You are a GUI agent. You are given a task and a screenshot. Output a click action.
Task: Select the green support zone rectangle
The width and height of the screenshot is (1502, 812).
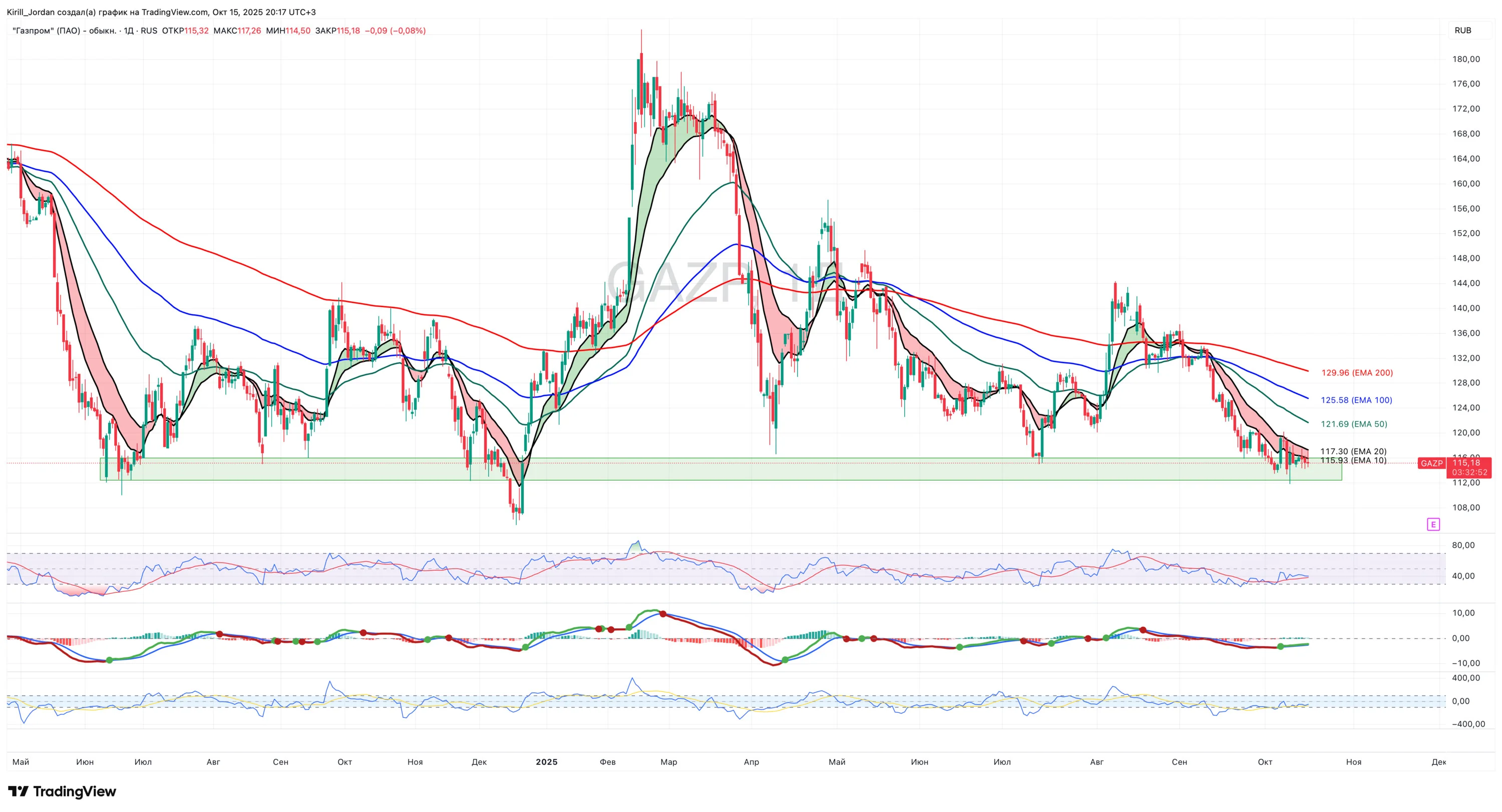click(x=720, y=469)
